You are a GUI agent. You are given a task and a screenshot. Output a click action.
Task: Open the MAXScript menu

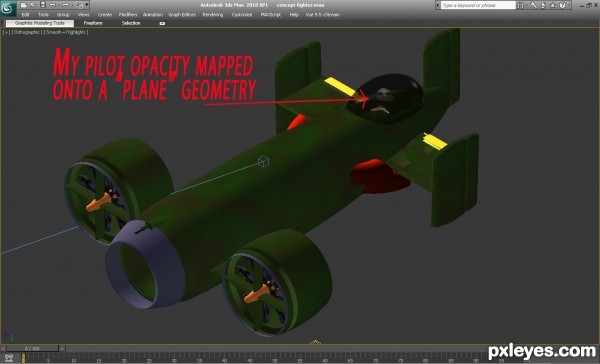tap(271, 15)
